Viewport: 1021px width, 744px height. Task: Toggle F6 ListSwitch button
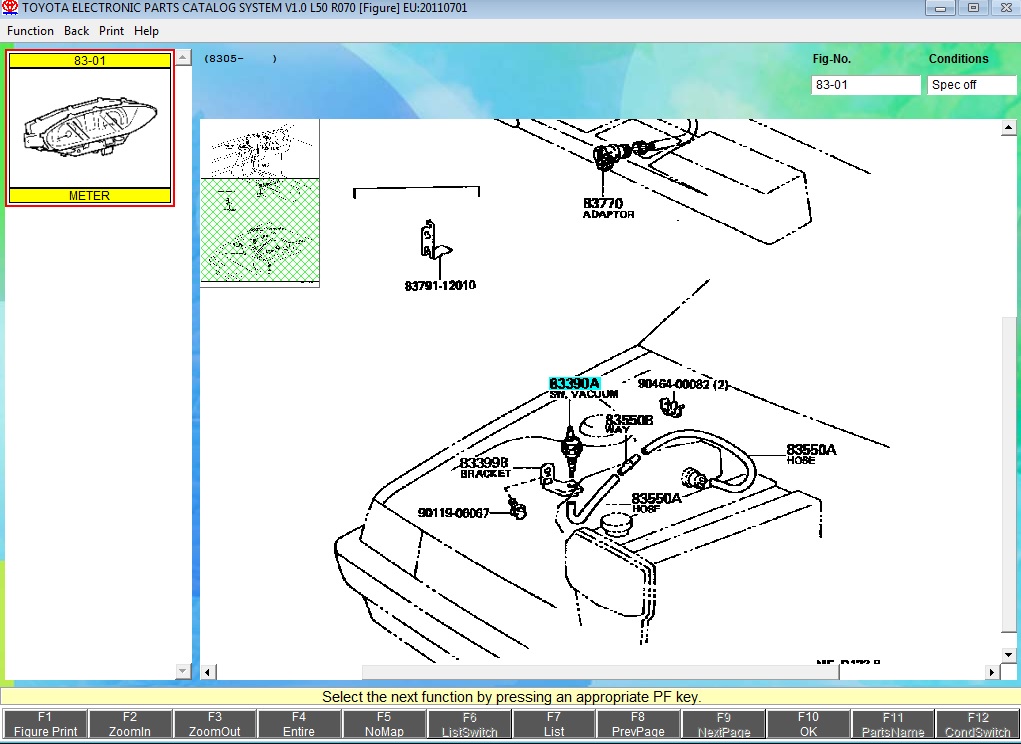pos(469,724)
